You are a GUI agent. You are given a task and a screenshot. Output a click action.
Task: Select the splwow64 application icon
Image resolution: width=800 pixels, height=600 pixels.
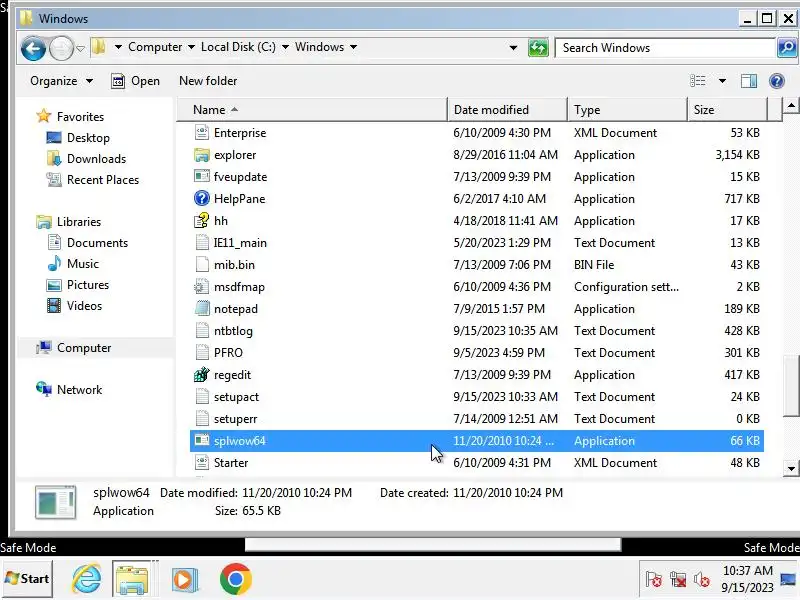click(202, 440)
